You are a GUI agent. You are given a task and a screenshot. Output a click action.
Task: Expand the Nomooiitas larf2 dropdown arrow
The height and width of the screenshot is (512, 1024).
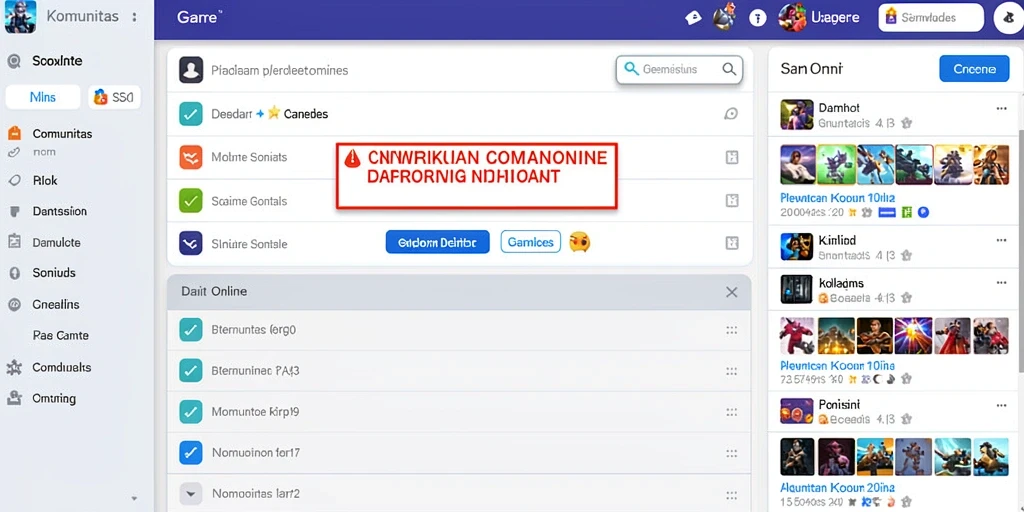tap(191, 494)
